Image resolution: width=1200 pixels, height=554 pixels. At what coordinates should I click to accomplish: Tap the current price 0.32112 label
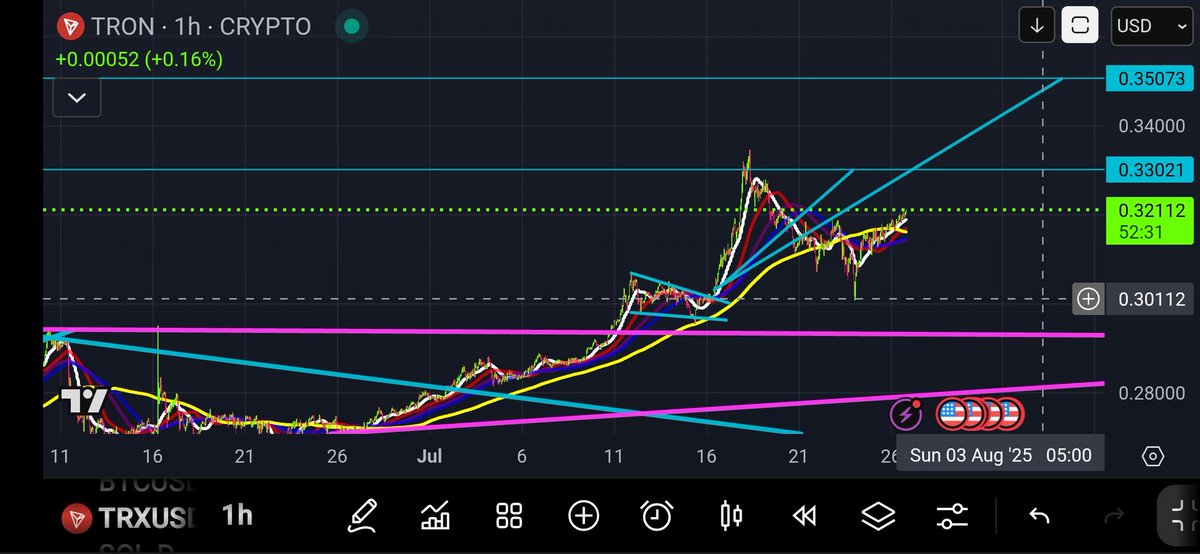[1151, 221]
